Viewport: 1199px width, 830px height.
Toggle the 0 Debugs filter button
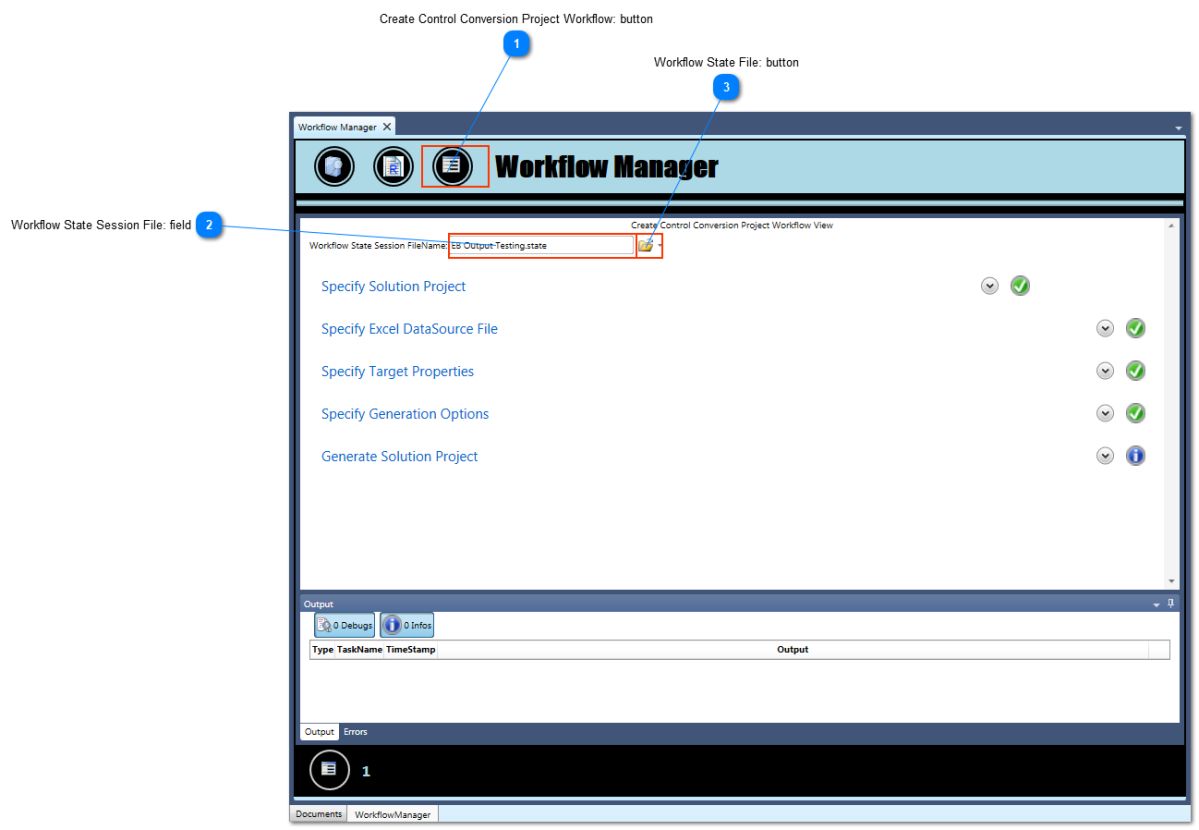345,625
